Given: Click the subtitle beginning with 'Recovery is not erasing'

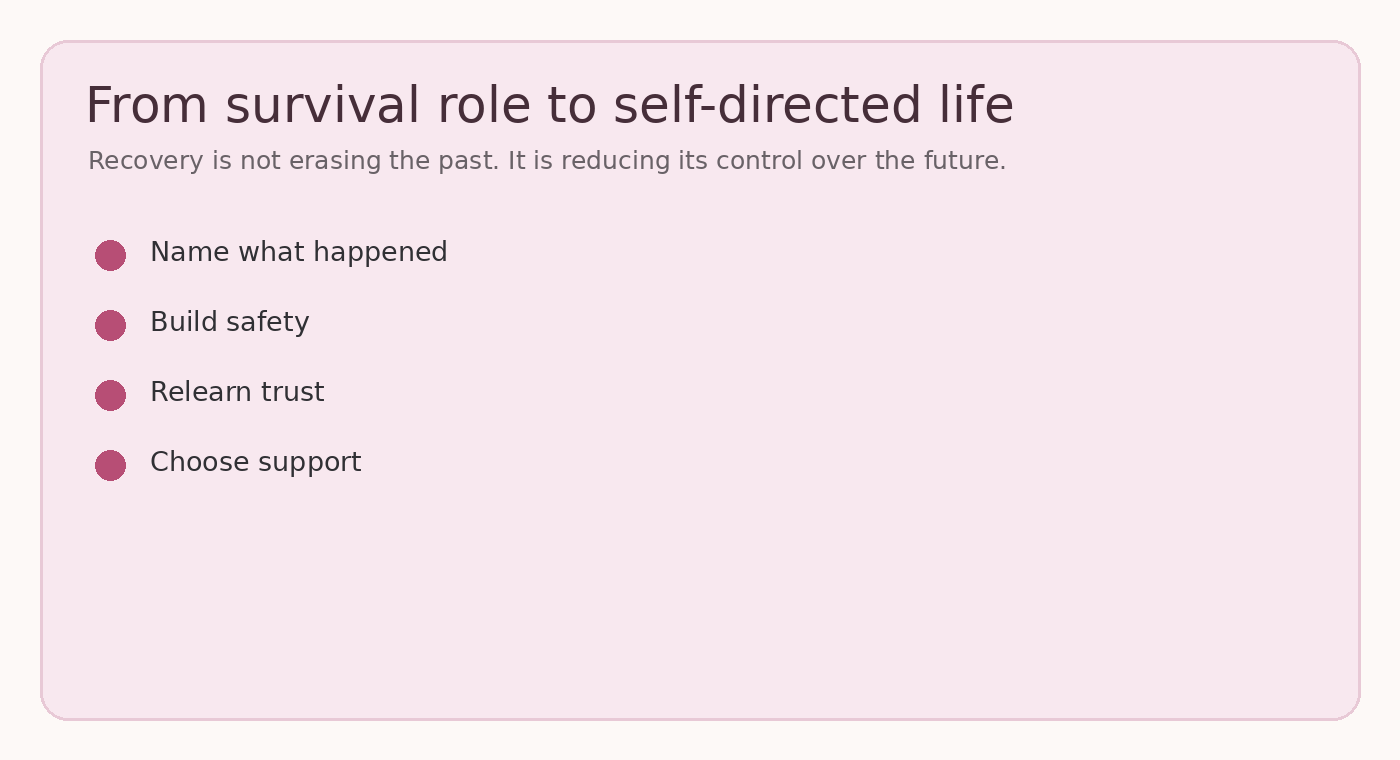Looking at the screenshot, I should tap(547, 161).
